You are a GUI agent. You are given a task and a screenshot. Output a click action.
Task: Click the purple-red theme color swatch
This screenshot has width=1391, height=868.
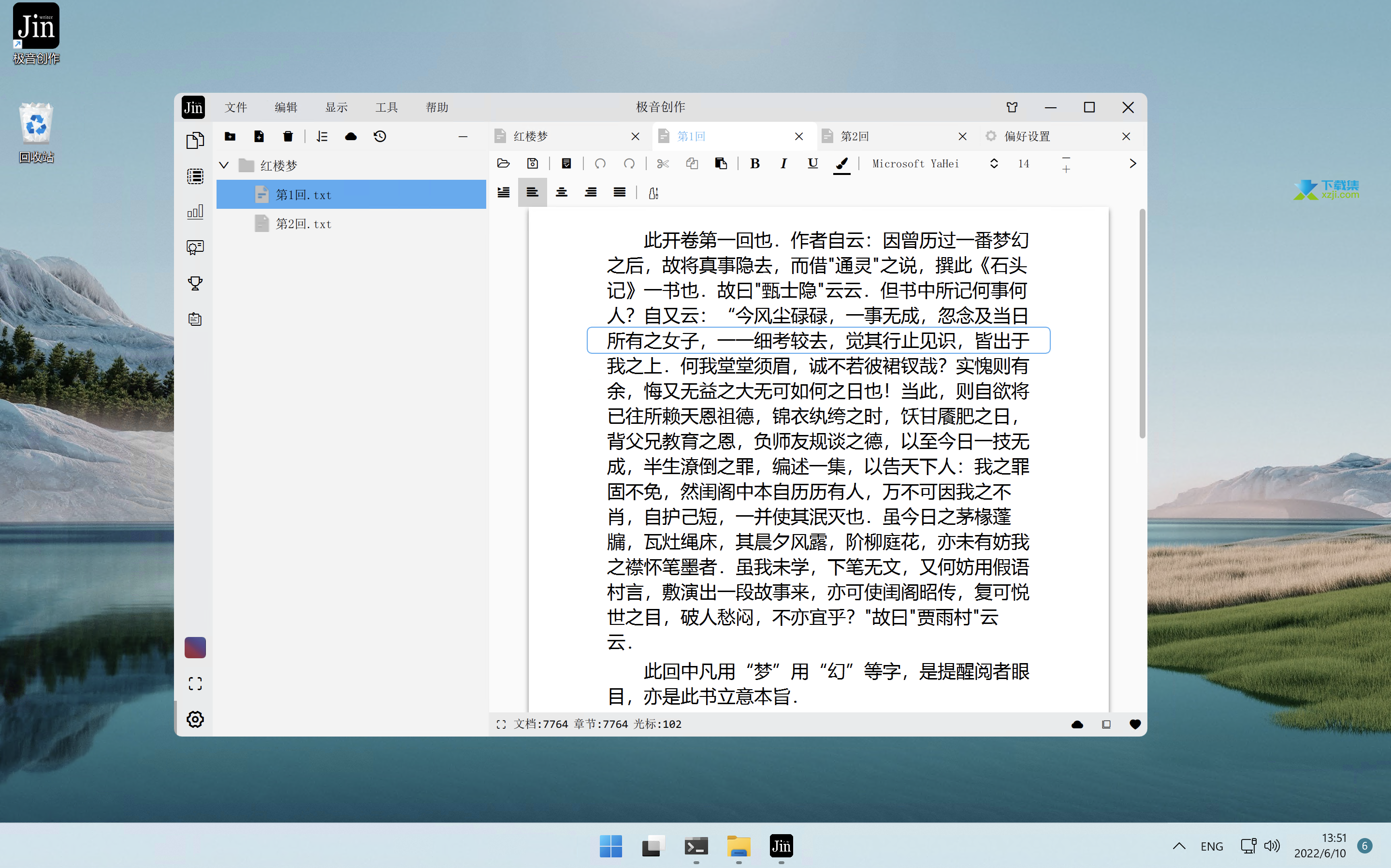195,648
